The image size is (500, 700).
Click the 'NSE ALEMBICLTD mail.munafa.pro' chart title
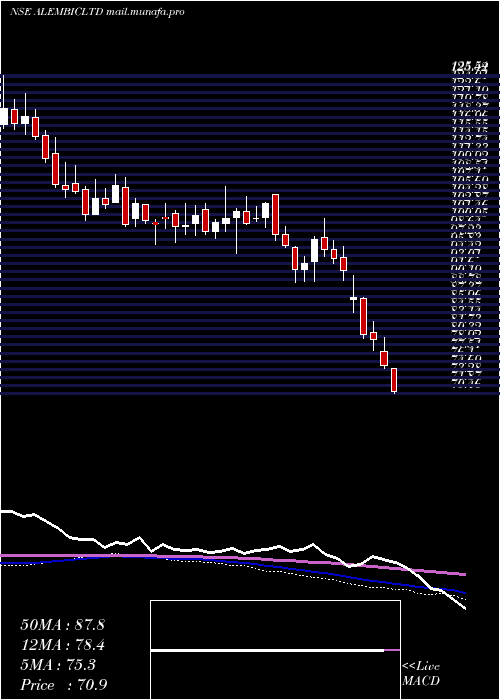coord(97,12)
